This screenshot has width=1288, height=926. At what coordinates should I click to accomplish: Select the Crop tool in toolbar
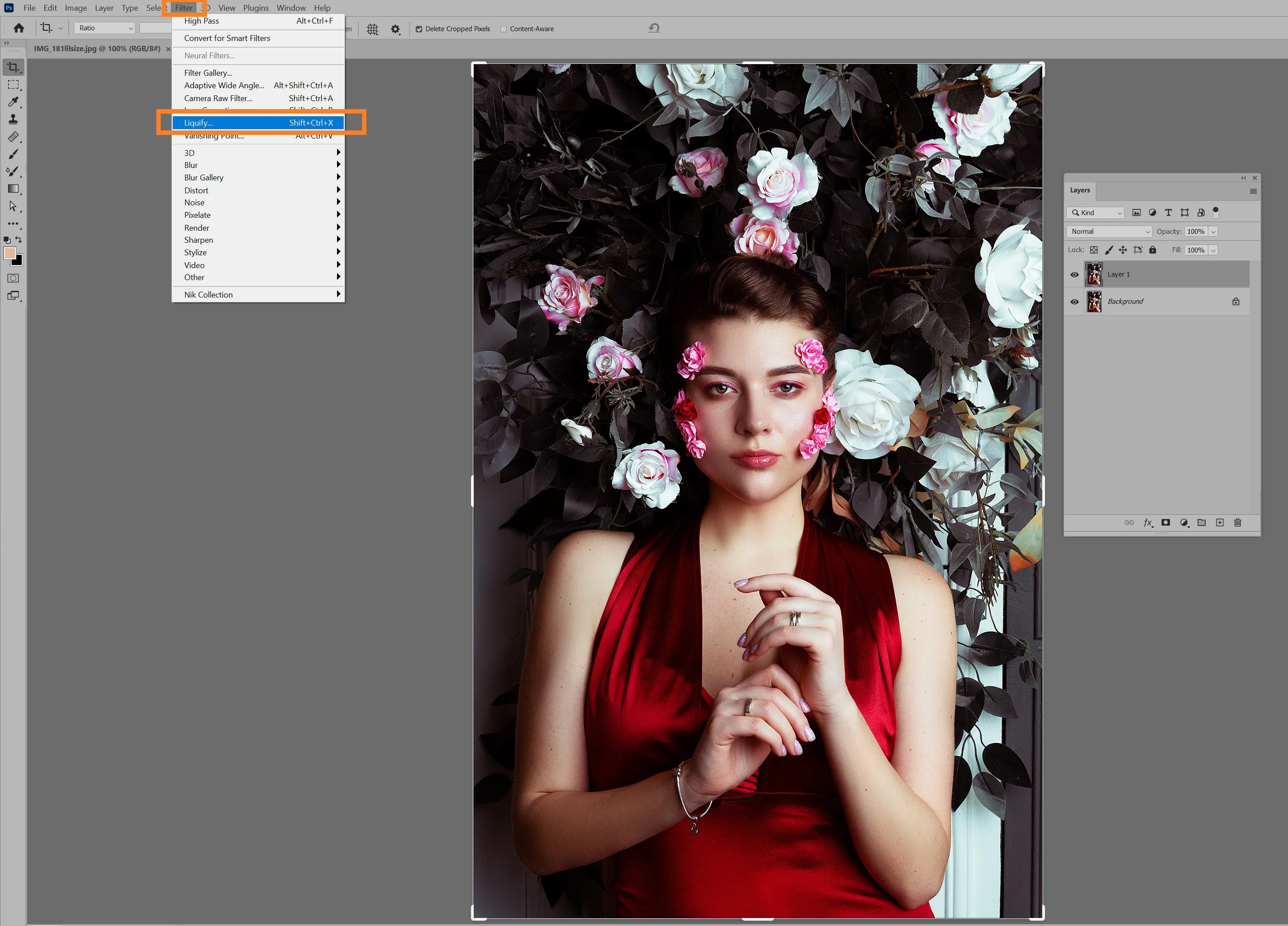click(x=13, y=67)
